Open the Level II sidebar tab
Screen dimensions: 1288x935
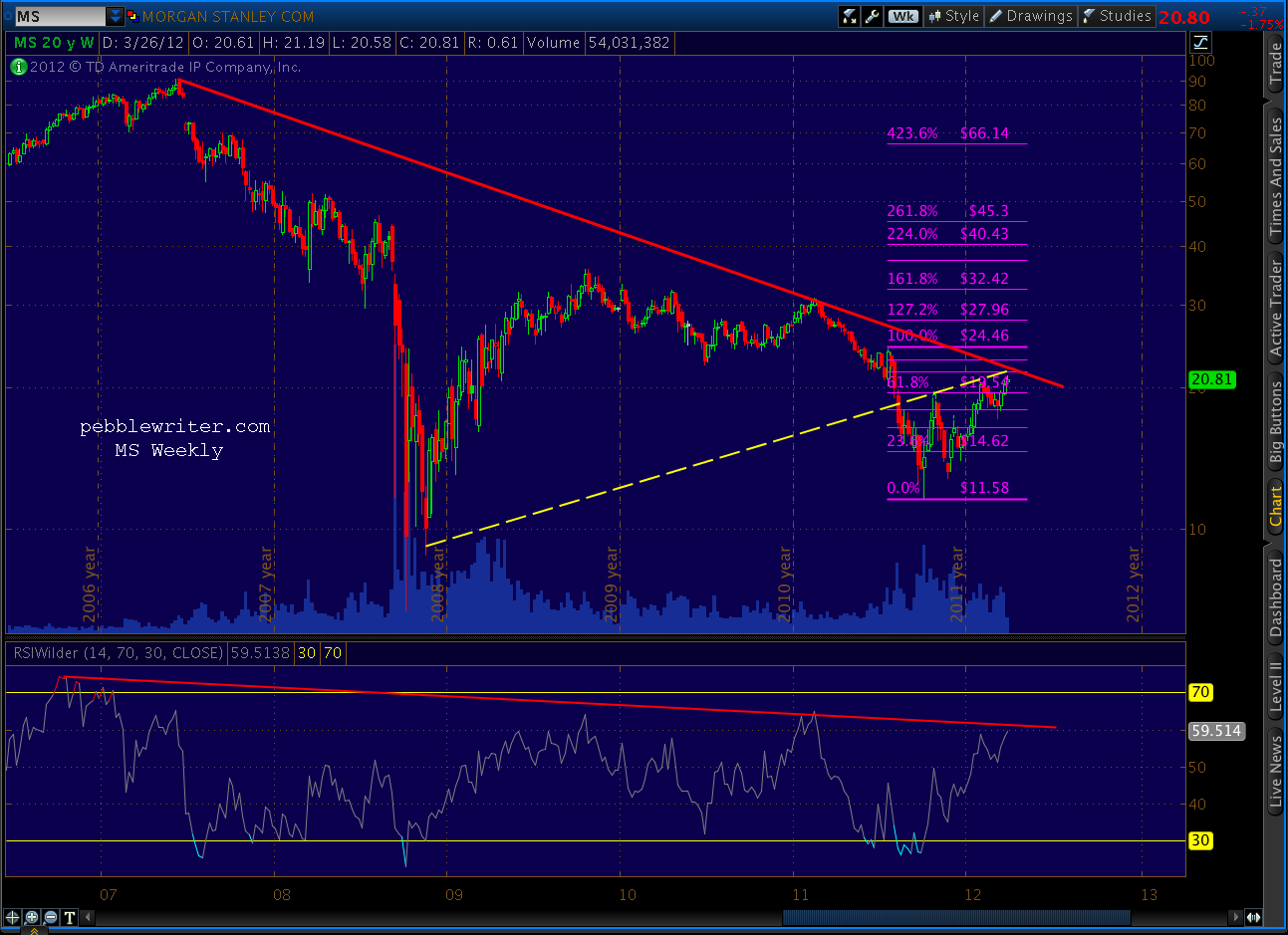[x=1276, y=686]
